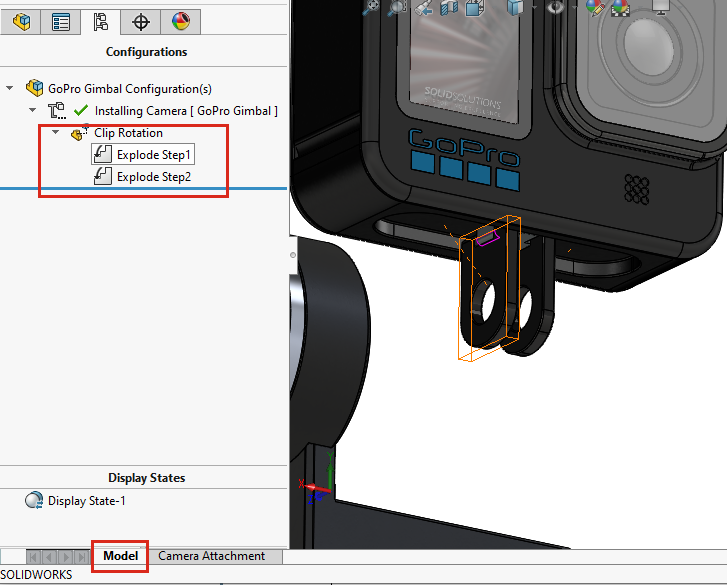This screenshot has height=585, width=727.
Task: Open the DisplayManager color sphere tab
Action: [x=180, y=21]
